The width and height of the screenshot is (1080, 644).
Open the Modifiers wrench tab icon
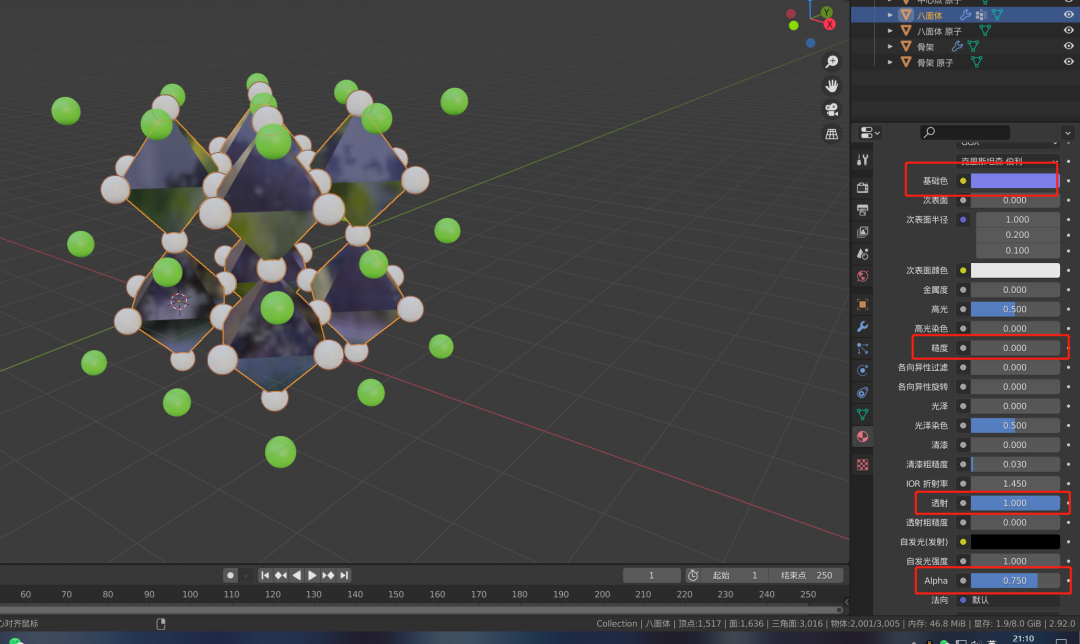(862, 326)
